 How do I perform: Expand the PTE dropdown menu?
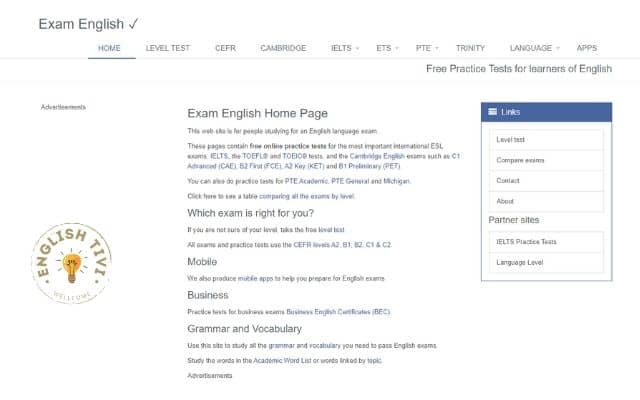[427, 48]
